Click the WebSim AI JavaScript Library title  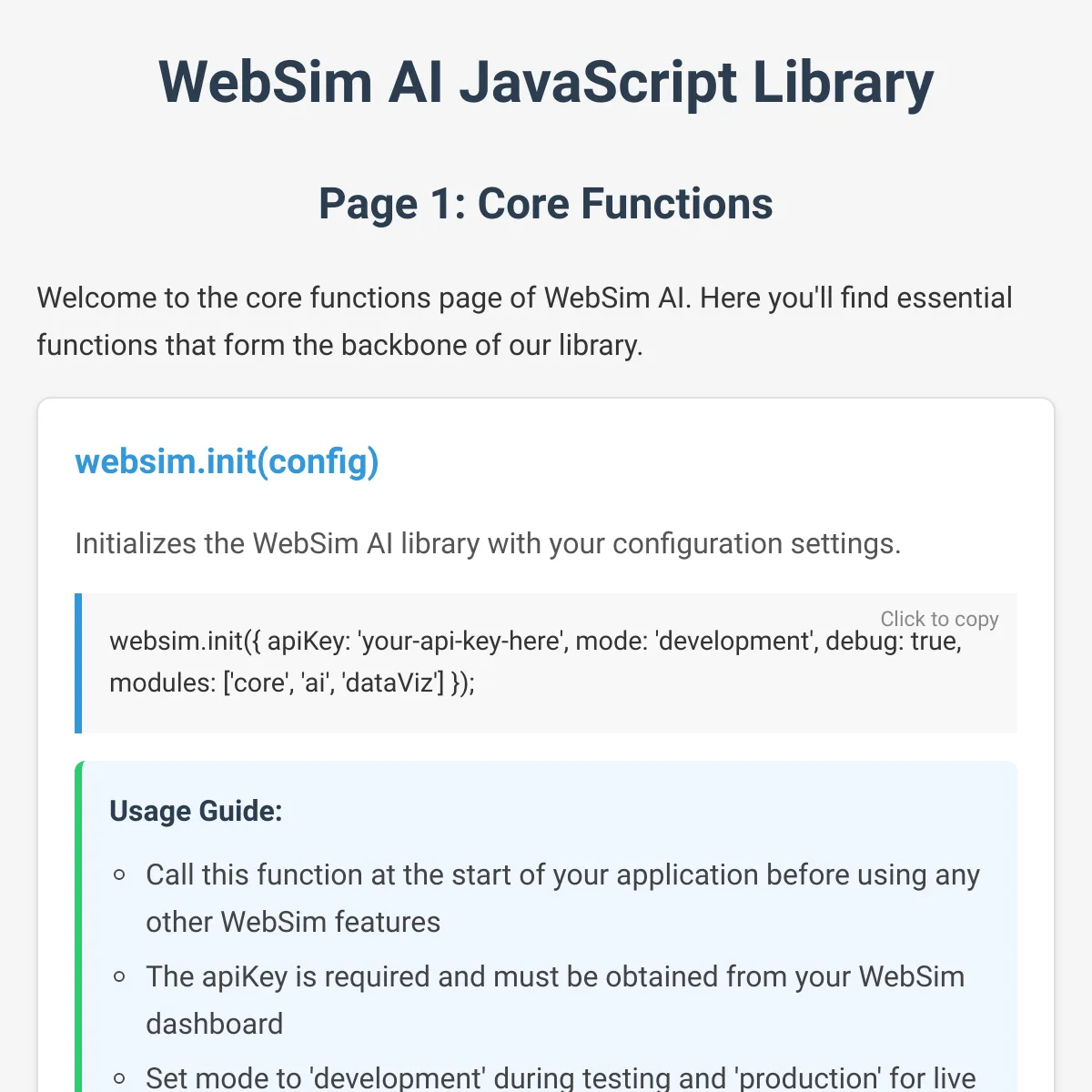pyautogui.click(x=546, y=82)
